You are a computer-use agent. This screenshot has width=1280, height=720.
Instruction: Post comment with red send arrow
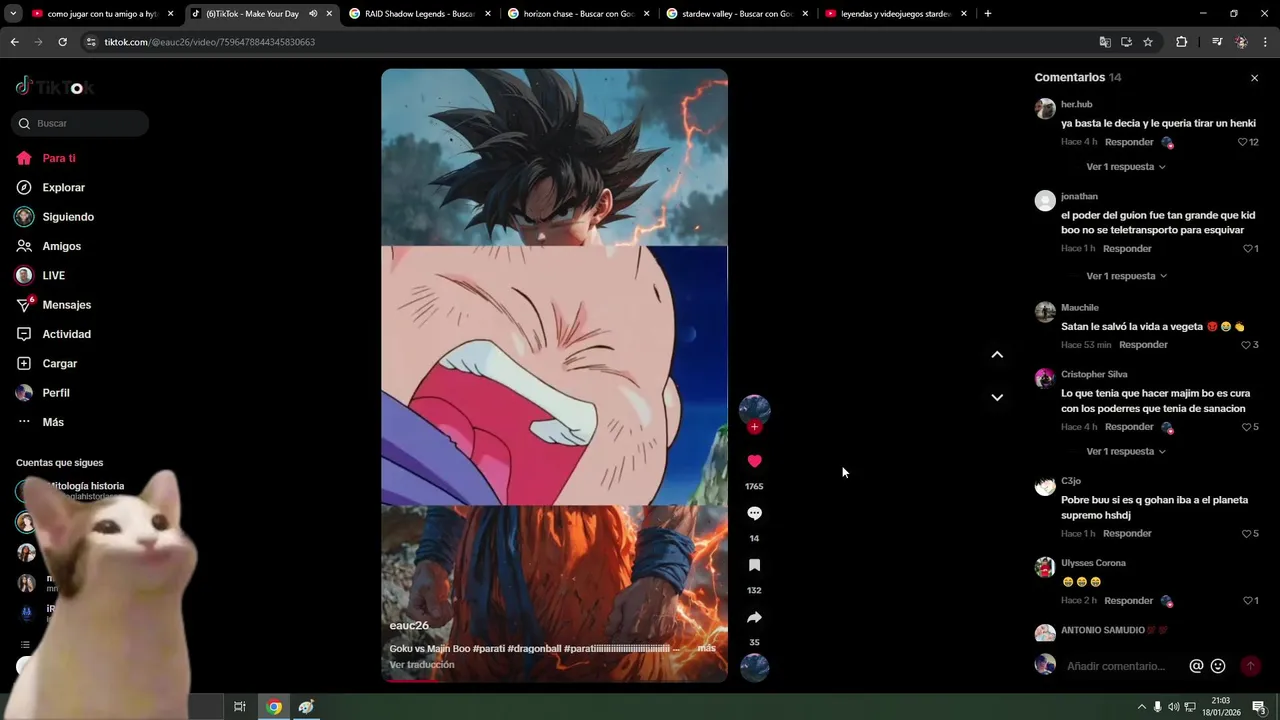pos(1250,666)
